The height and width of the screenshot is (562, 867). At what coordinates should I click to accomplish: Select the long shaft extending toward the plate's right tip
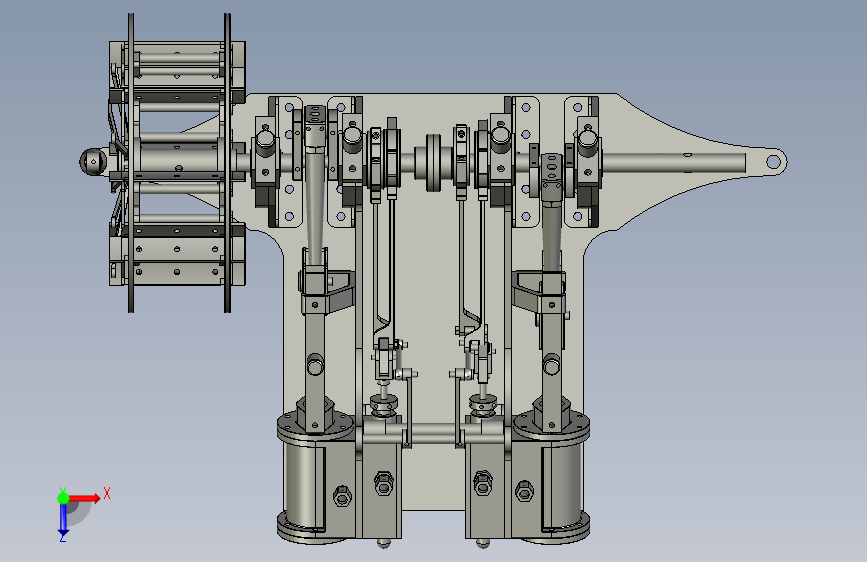[673, 163]
